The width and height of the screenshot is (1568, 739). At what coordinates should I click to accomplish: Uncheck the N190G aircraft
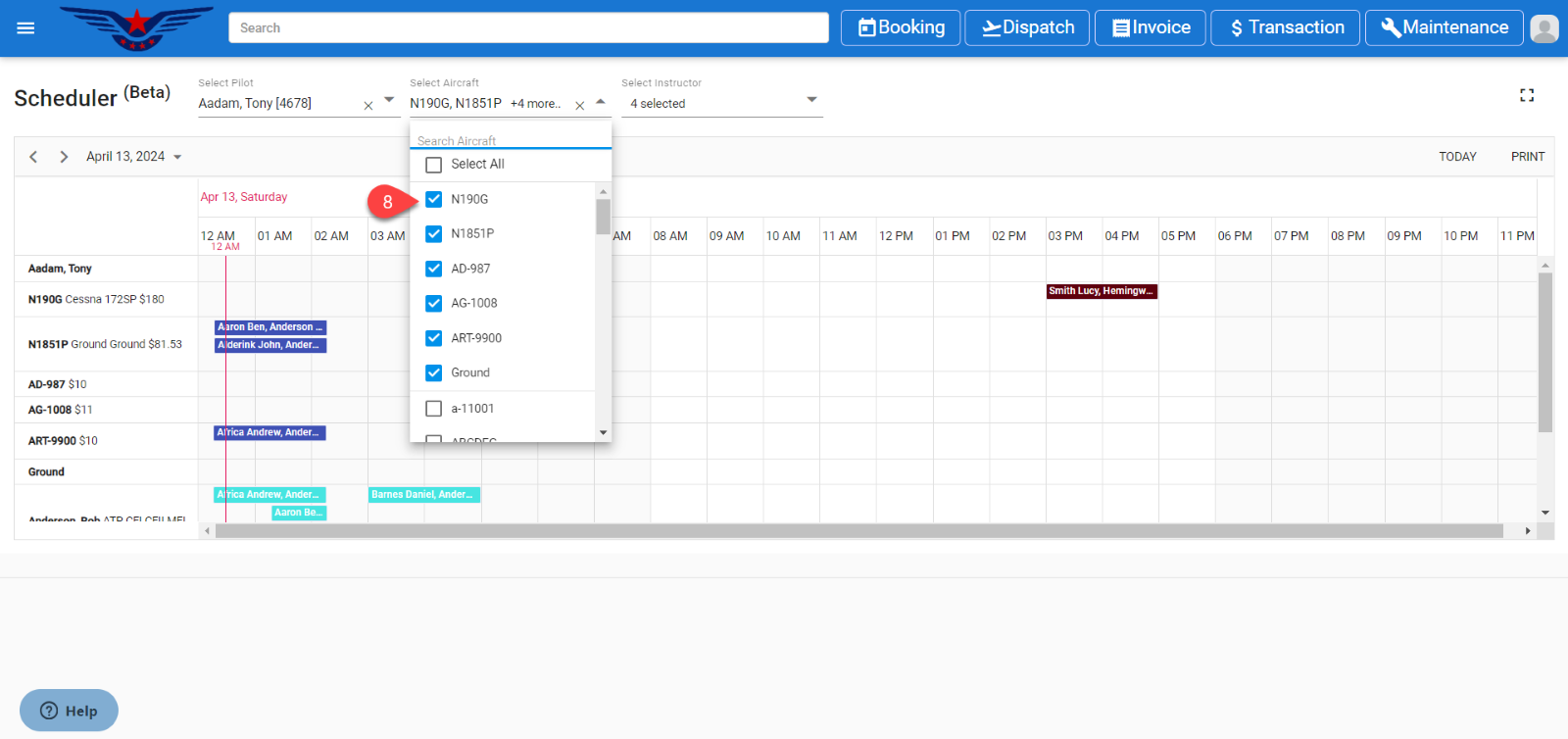pyautogui.click(x=434, y=200)
